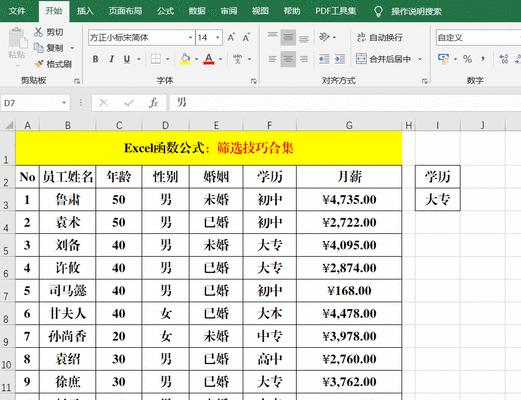
Task: Switch to Review (审阅) tab
Action: point(229,11)
